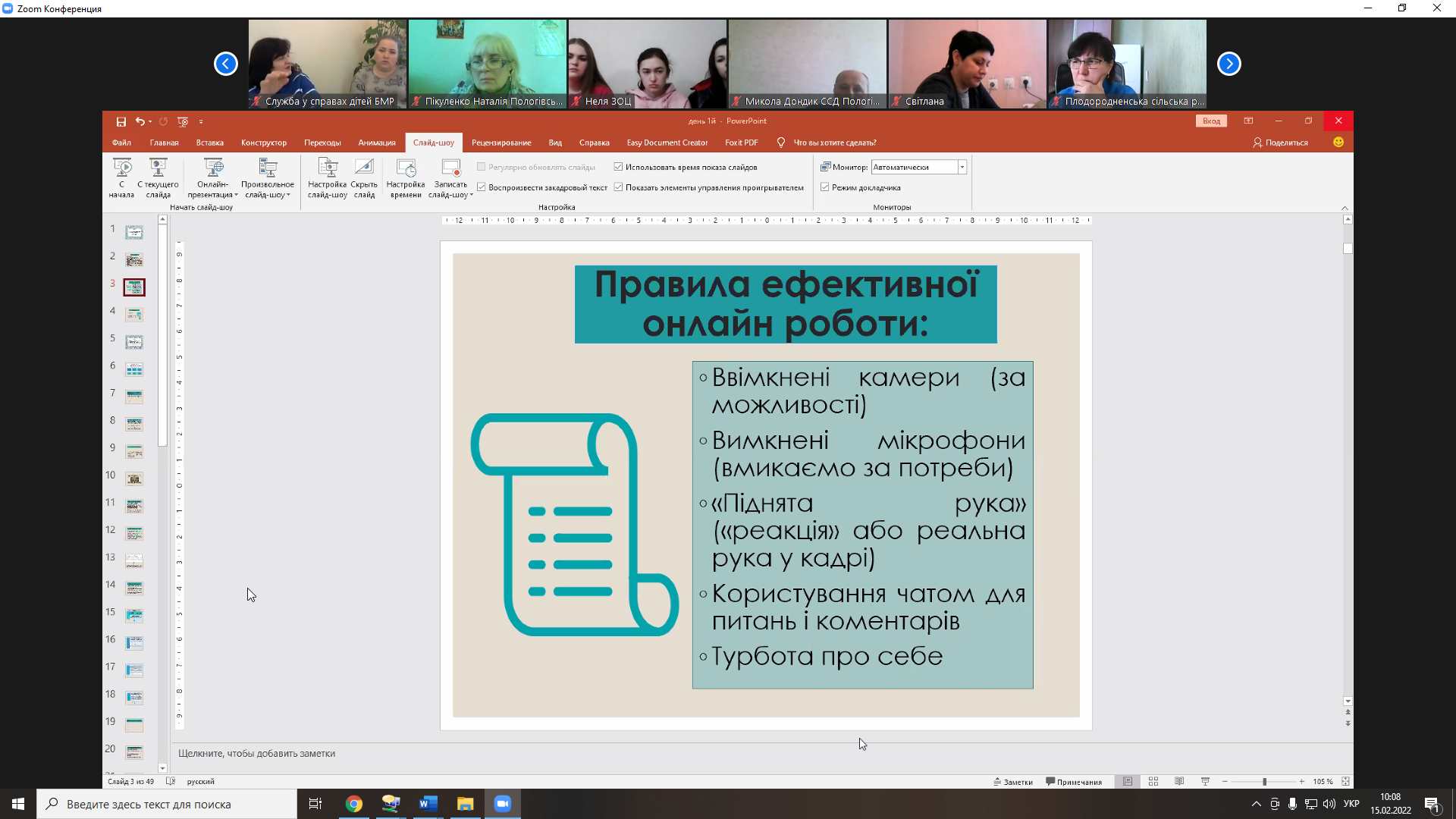Toggle Use slide timings checkbox

(x=619, y=167)
